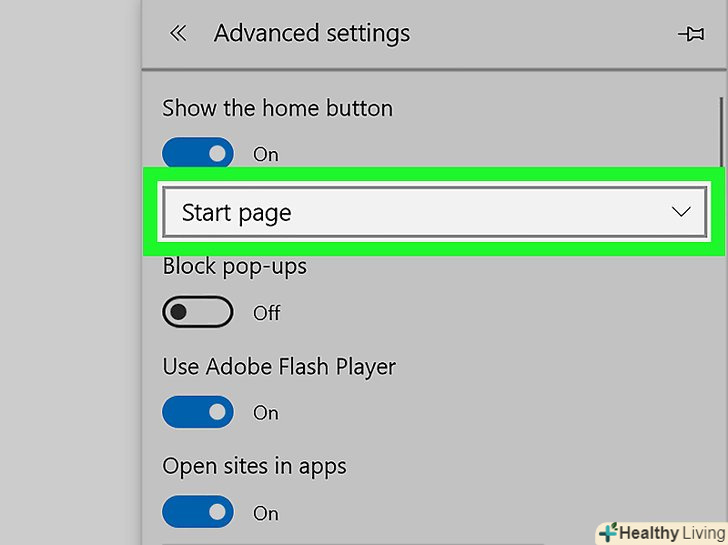This screenshot has width=728, height=545.
Task: Click the Open sites in apps label
Action: 254,466
